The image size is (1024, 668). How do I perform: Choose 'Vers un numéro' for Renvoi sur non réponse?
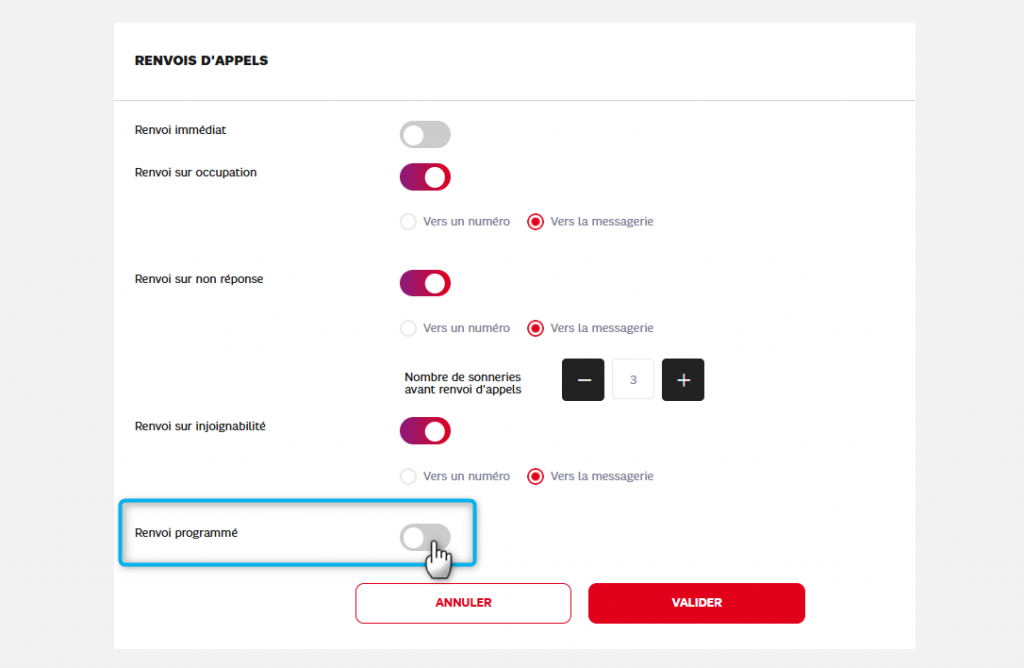(x=408, y=328)
